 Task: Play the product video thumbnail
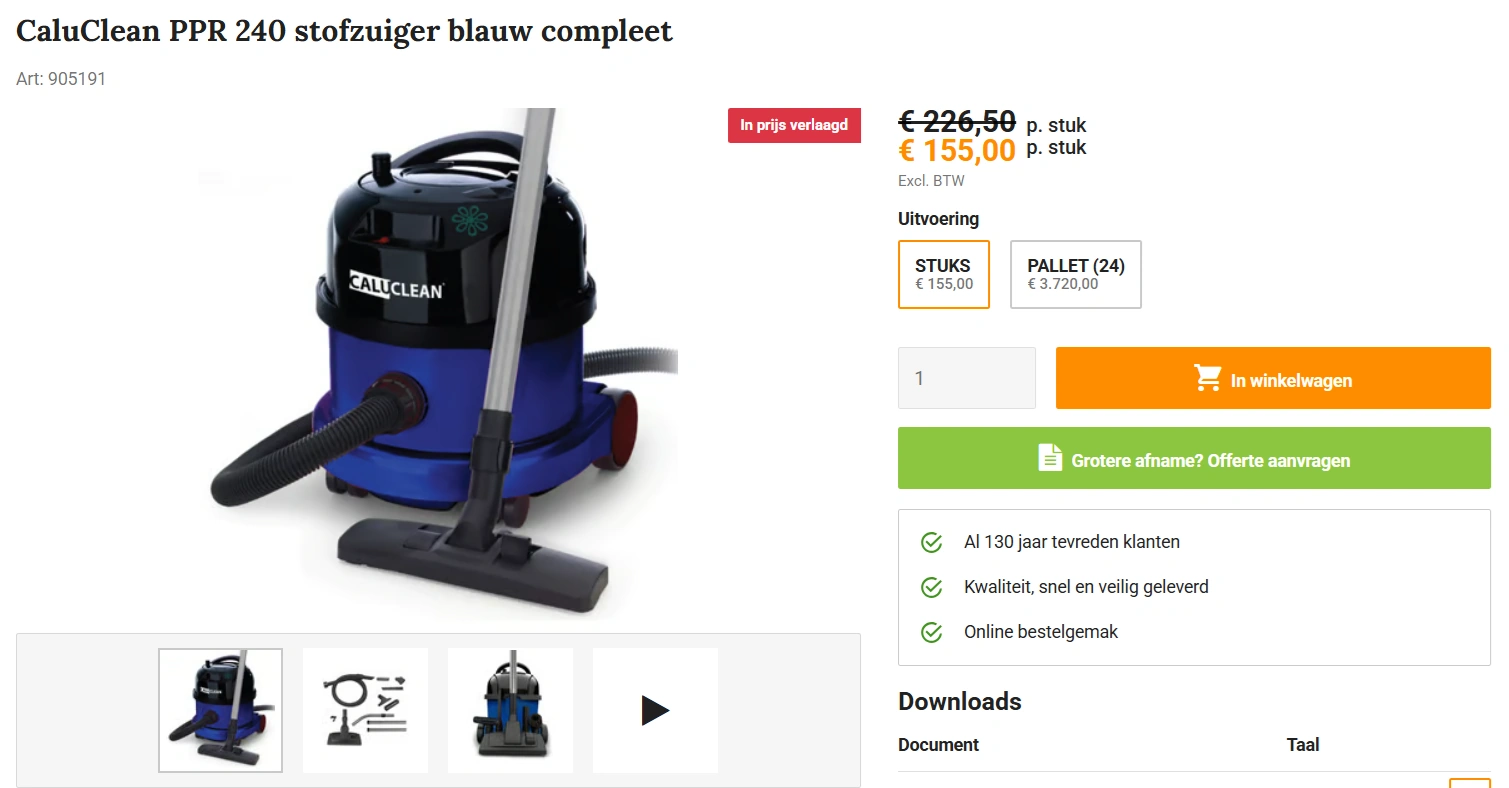tap(655, 710)
